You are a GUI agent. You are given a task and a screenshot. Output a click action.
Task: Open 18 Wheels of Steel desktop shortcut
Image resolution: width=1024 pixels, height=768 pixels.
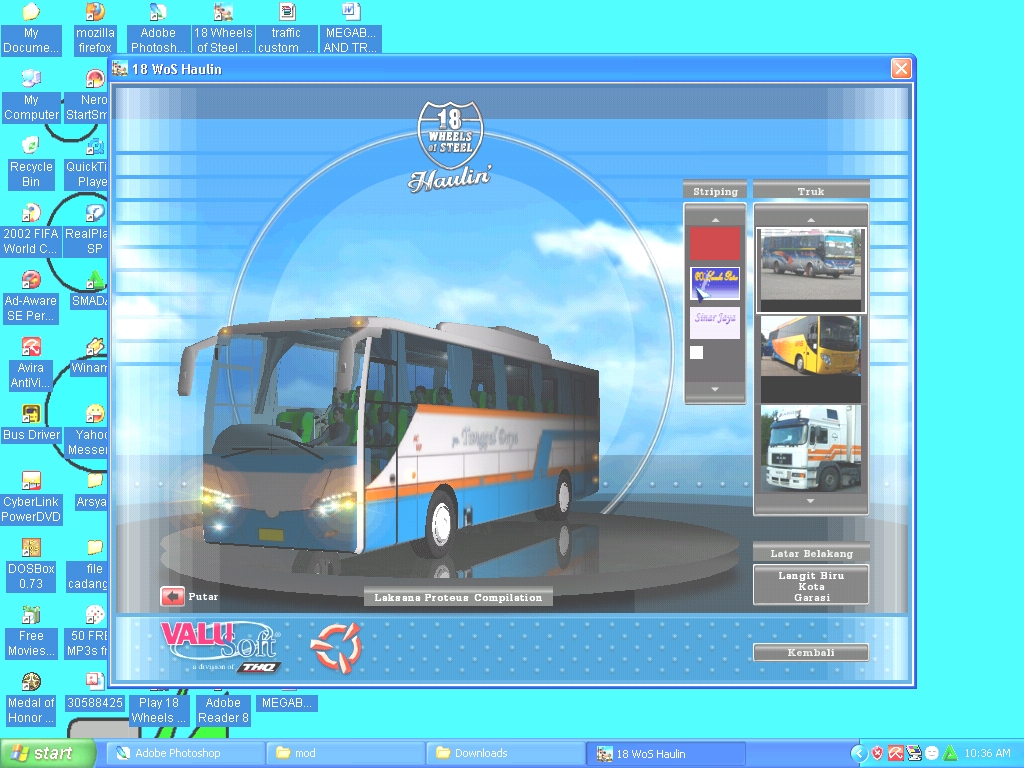tap(223, 27)
